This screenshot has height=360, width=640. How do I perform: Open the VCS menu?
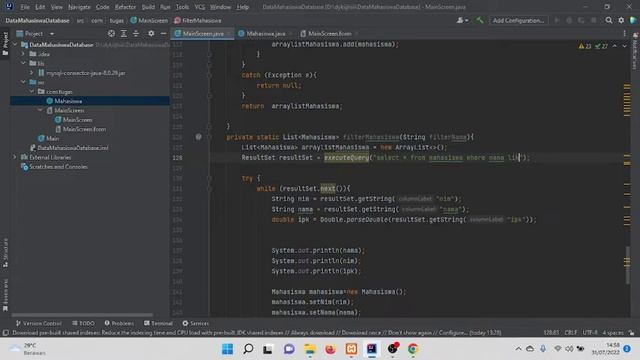[200, 7]
